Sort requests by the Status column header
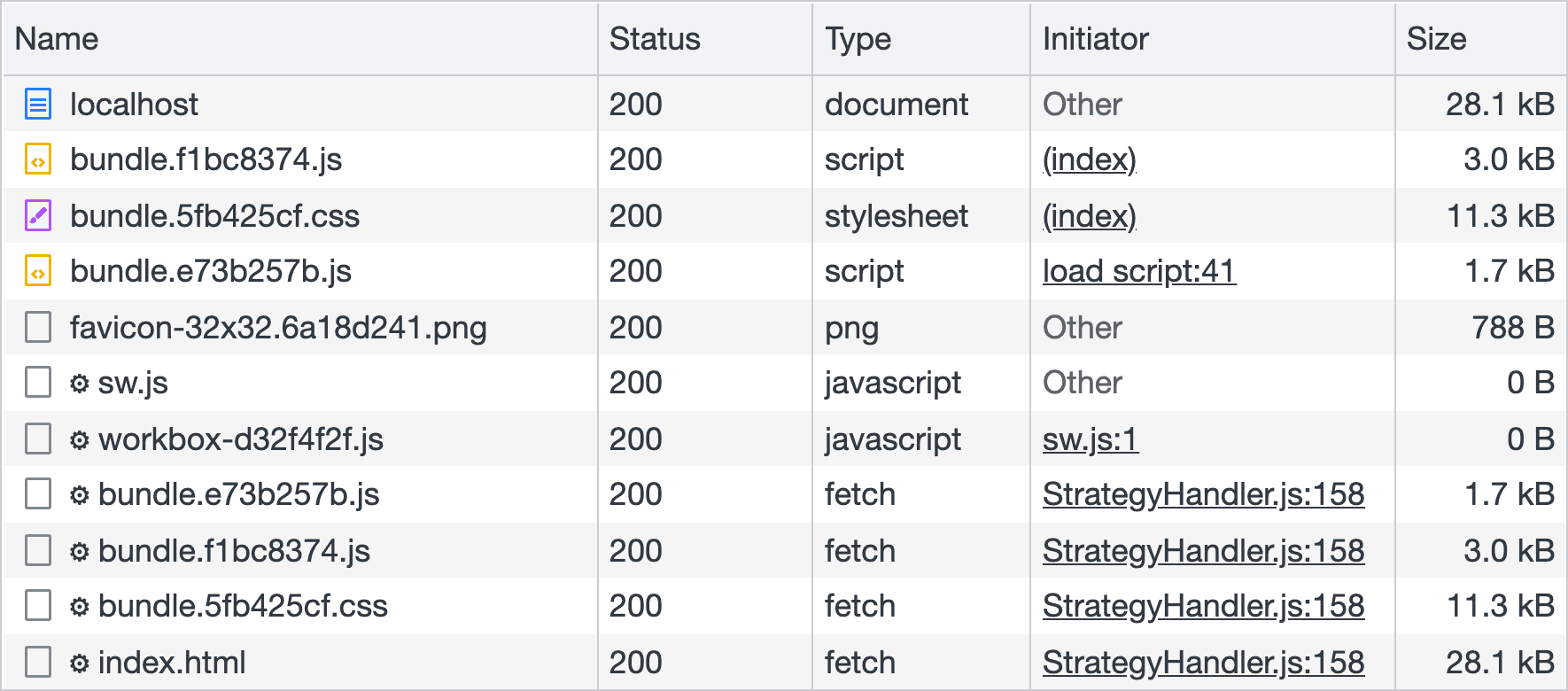The image size is (1568, 691). (x=654, y=38)
